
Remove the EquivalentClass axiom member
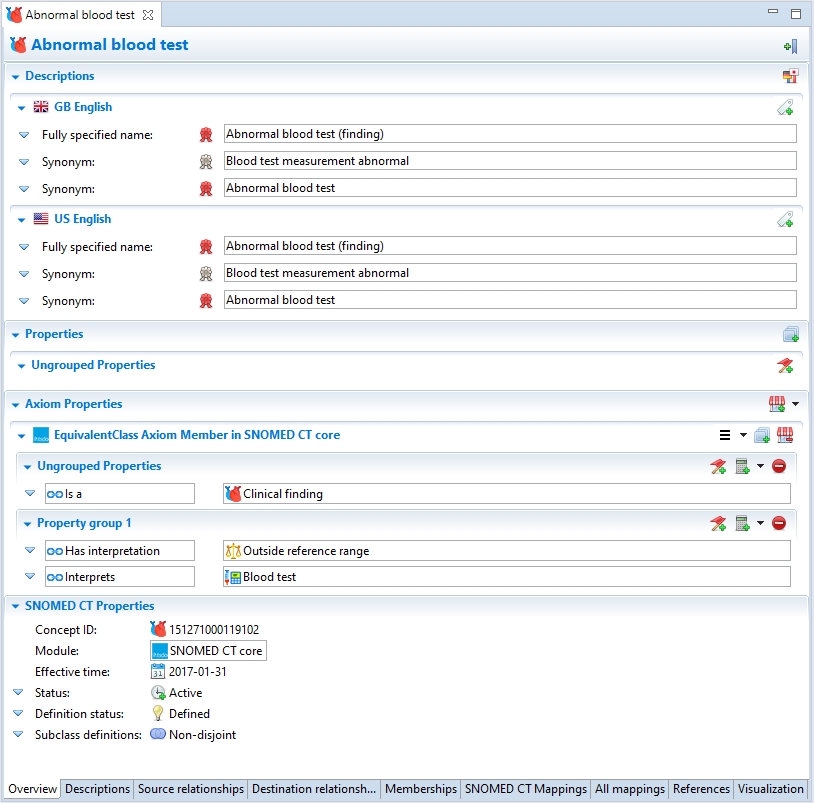click(x=785, y=435)
